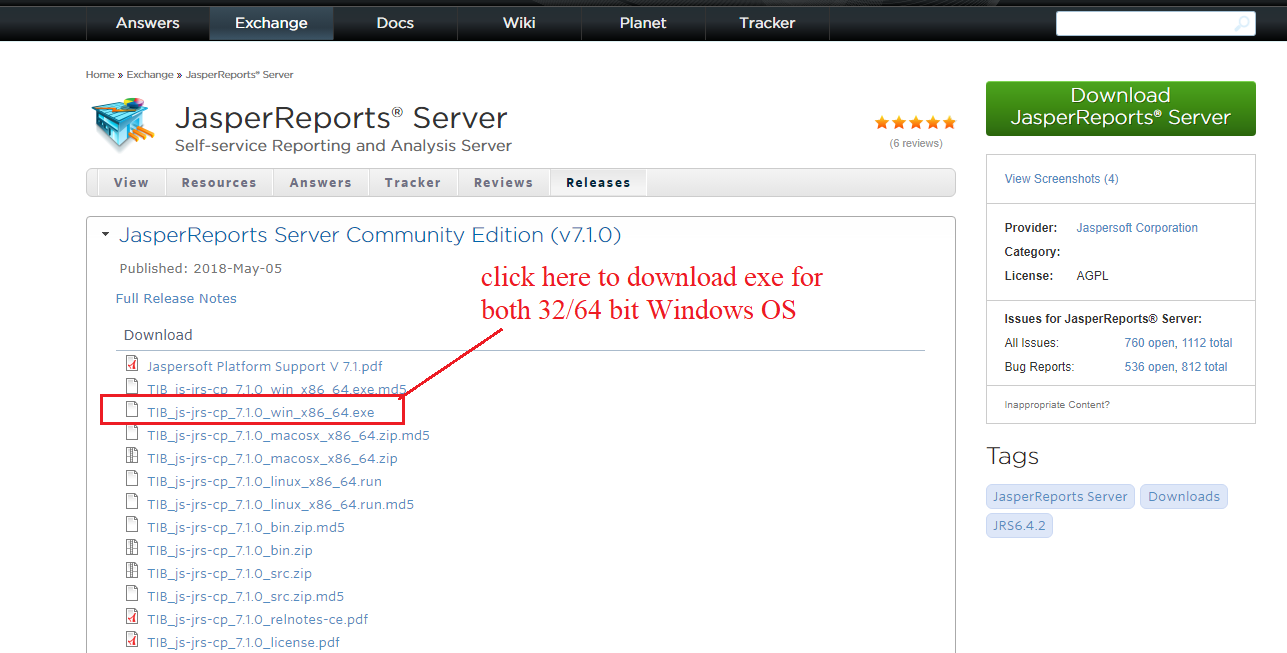Image resolution: width=1287 pixels, height=653 pixels.
Task: Open JasperReports Server Community Edition (v7.1.0) title
Action: (x=370, y=235)
